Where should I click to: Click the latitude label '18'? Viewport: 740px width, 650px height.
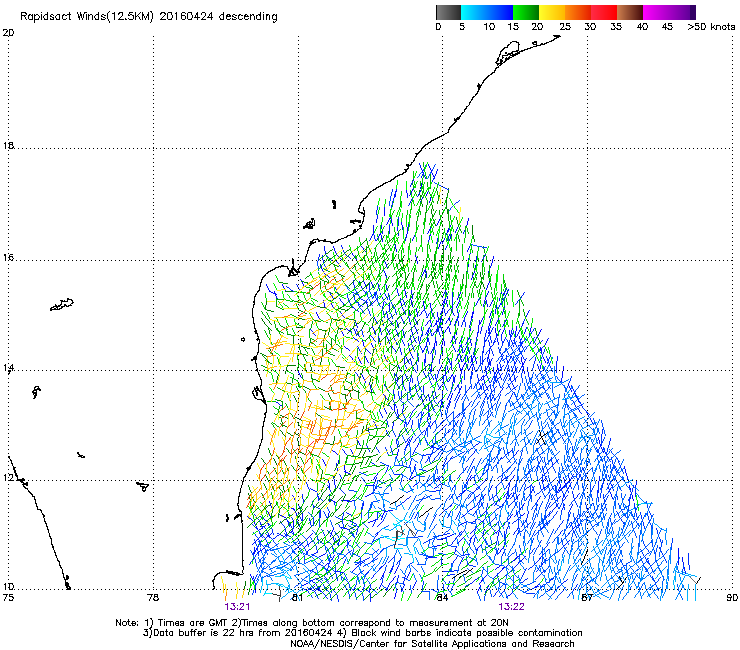(x=8, y=146)
